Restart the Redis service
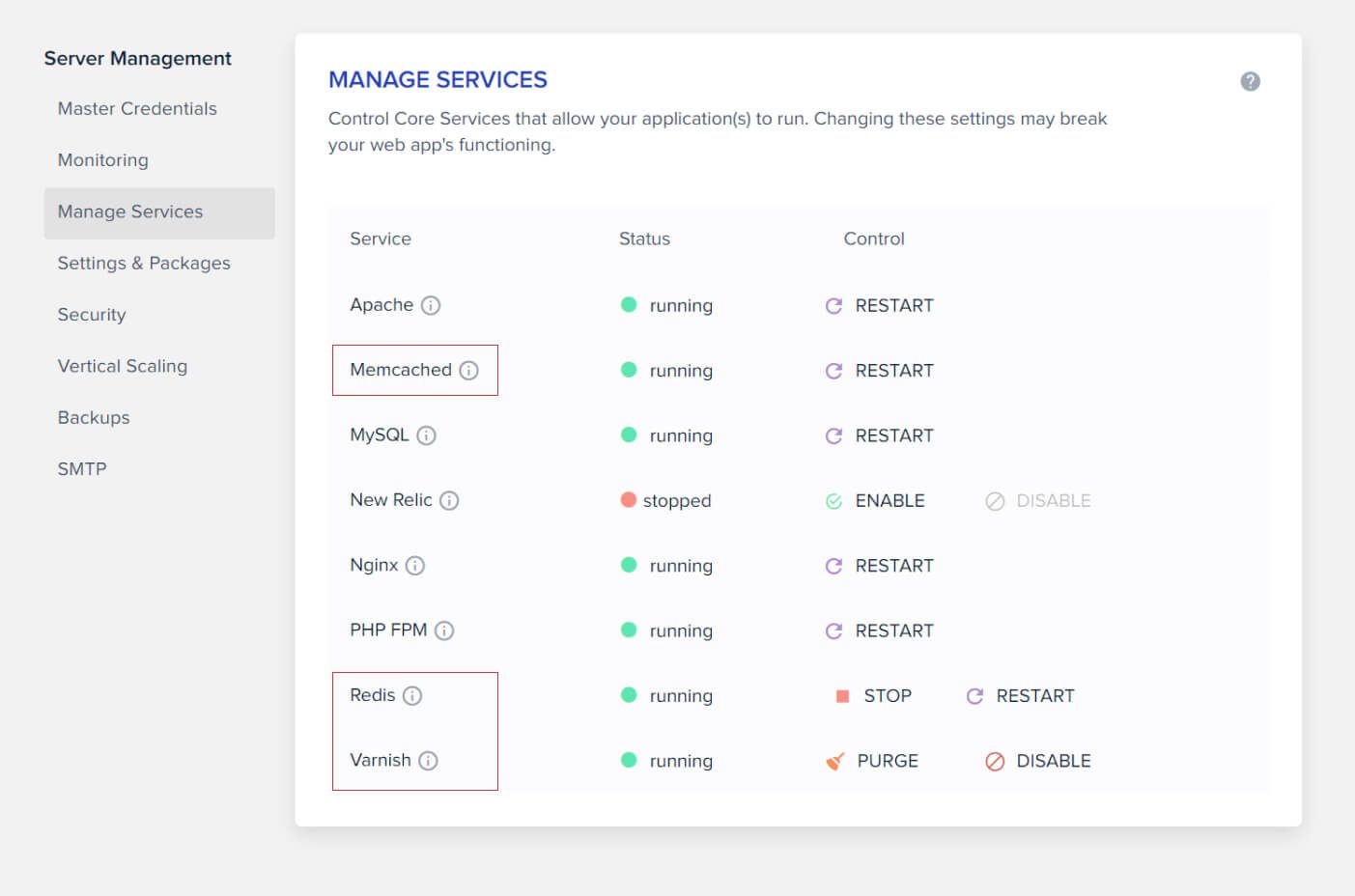 click(1021, 696)
